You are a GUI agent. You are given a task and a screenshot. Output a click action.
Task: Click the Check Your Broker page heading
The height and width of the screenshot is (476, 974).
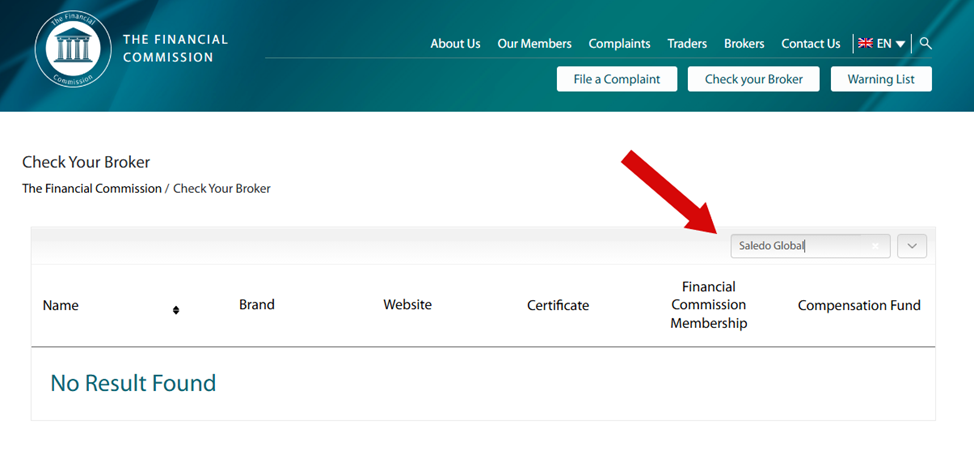[x=86, y=162]
